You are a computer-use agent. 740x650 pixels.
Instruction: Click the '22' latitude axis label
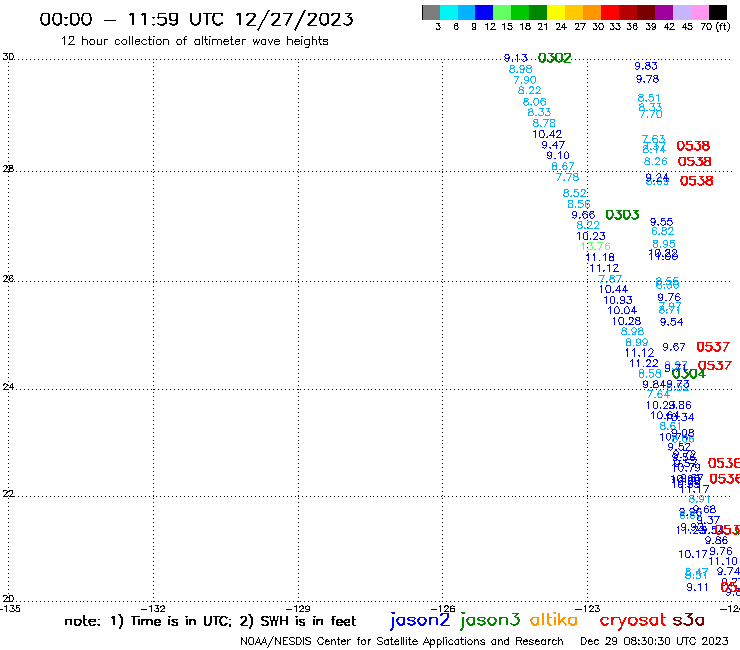8,493
